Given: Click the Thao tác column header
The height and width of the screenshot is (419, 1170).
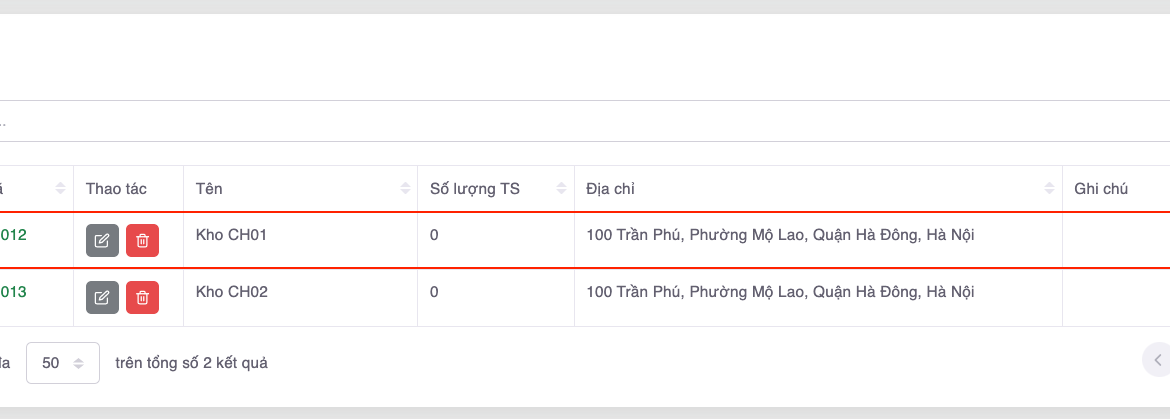Looking at the screenshot, I should click(117, 189).
